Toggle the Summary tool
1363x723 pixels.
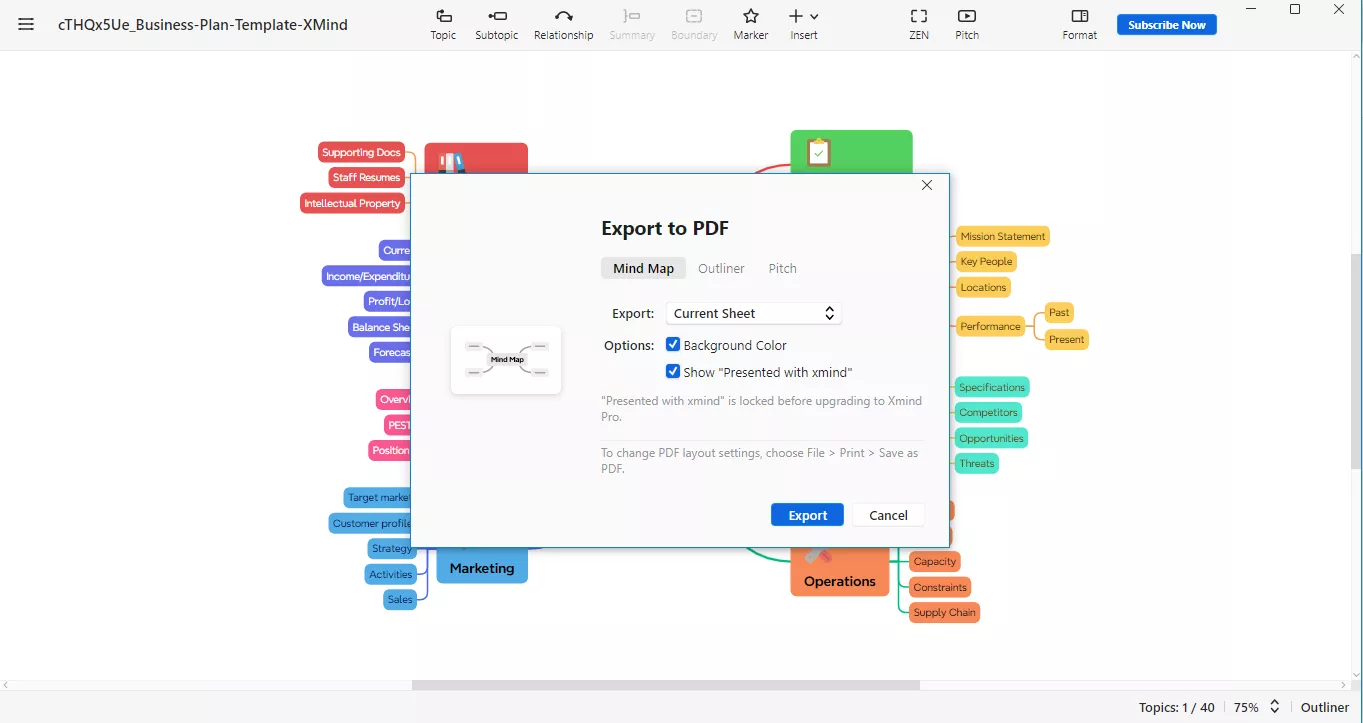632,22
